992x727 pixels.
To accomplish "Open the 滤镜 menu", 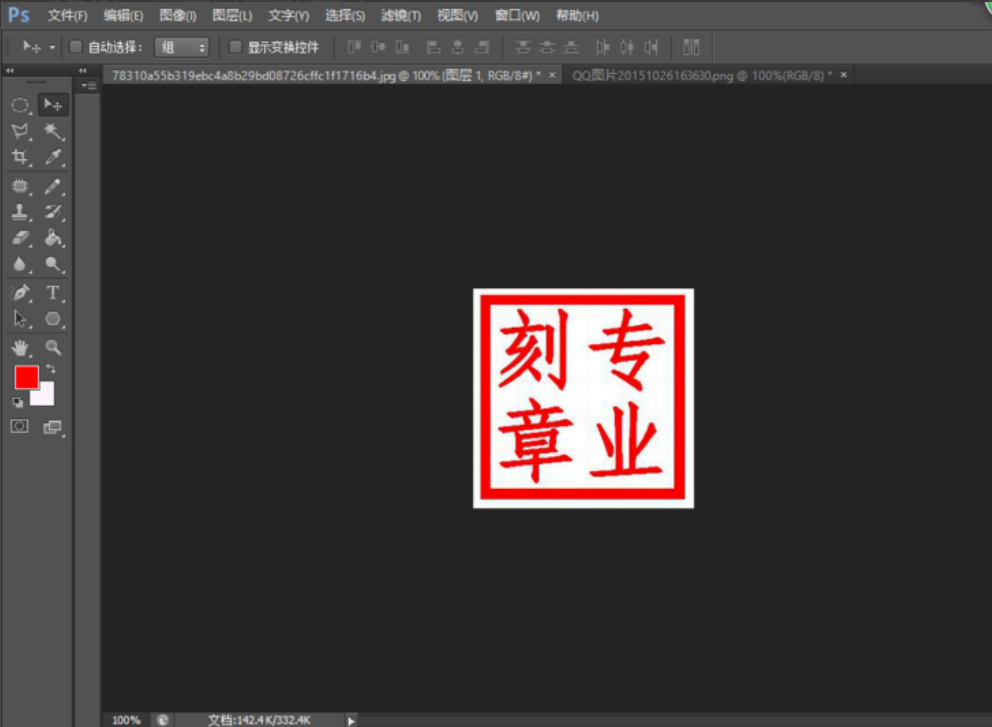I will pyautogui.click(x=400, y=15).
